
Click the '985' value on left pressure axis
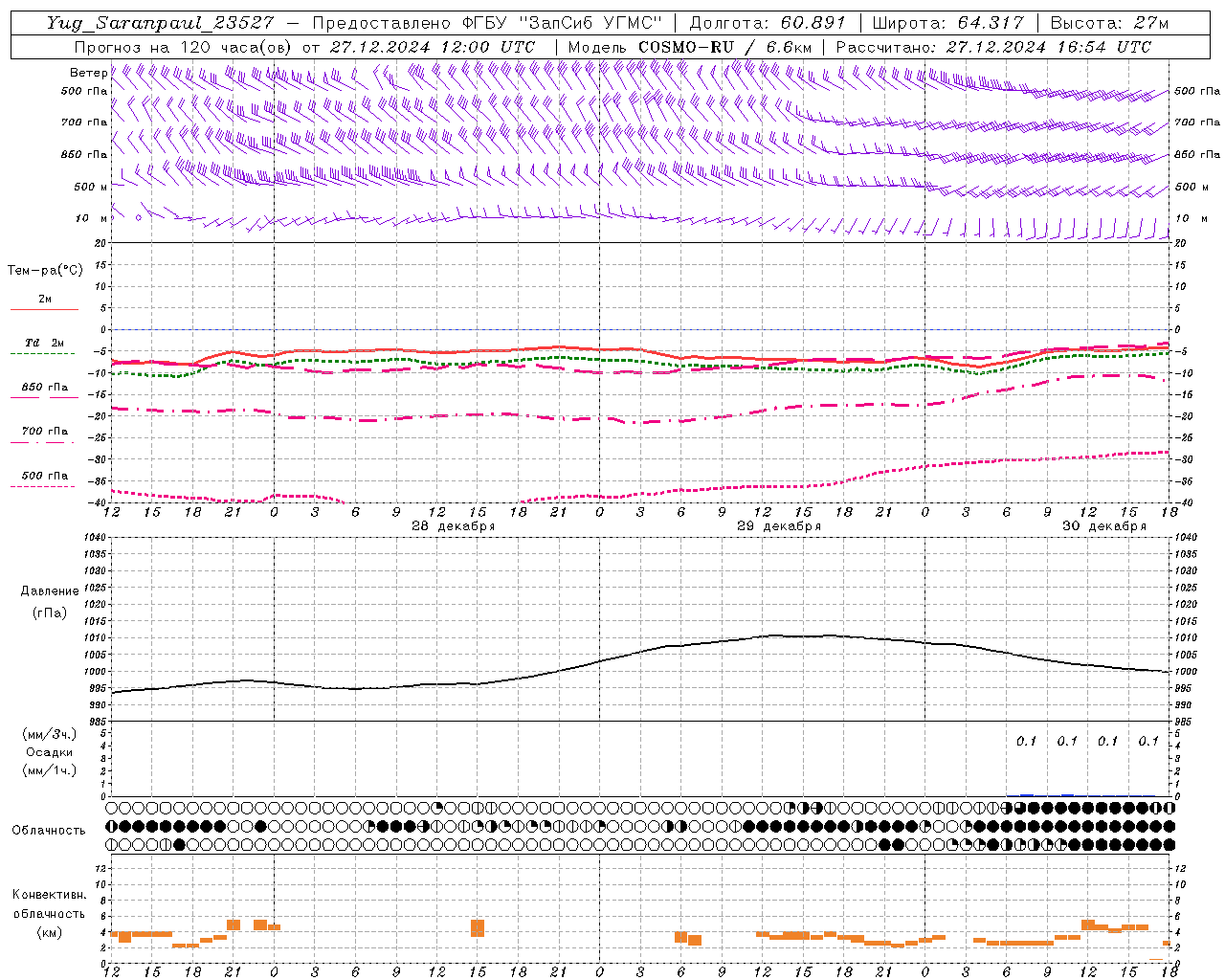click(x=98, y=722)
